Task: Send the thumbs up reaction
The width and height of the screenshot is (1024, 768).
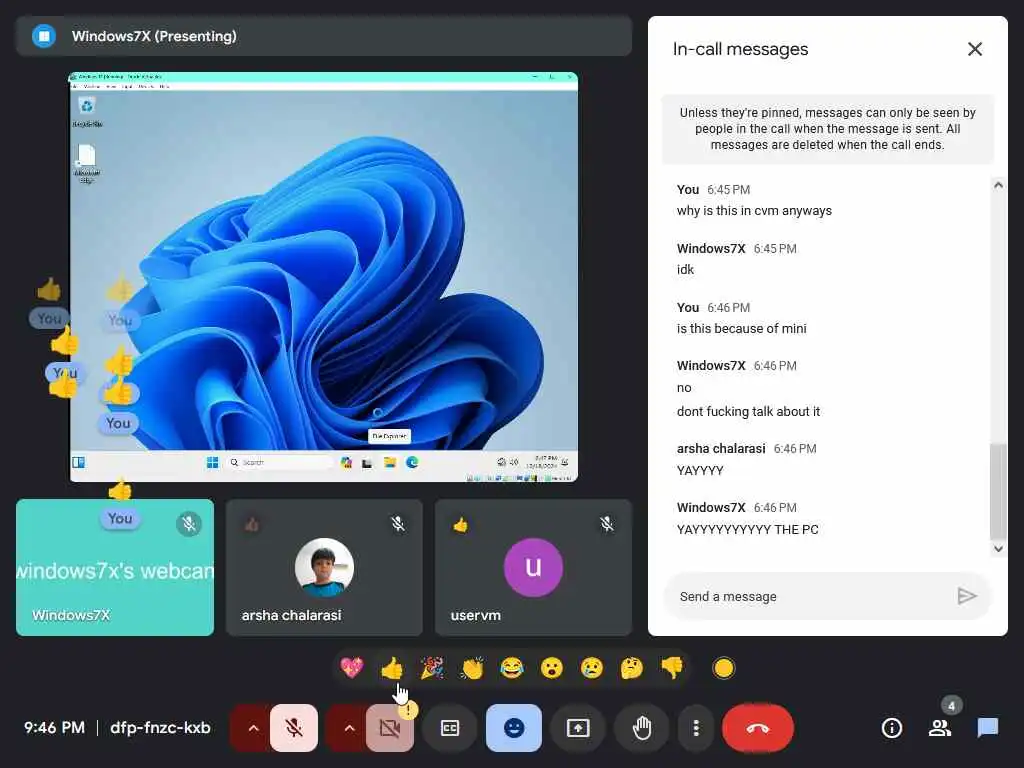Action: point(392,668)
